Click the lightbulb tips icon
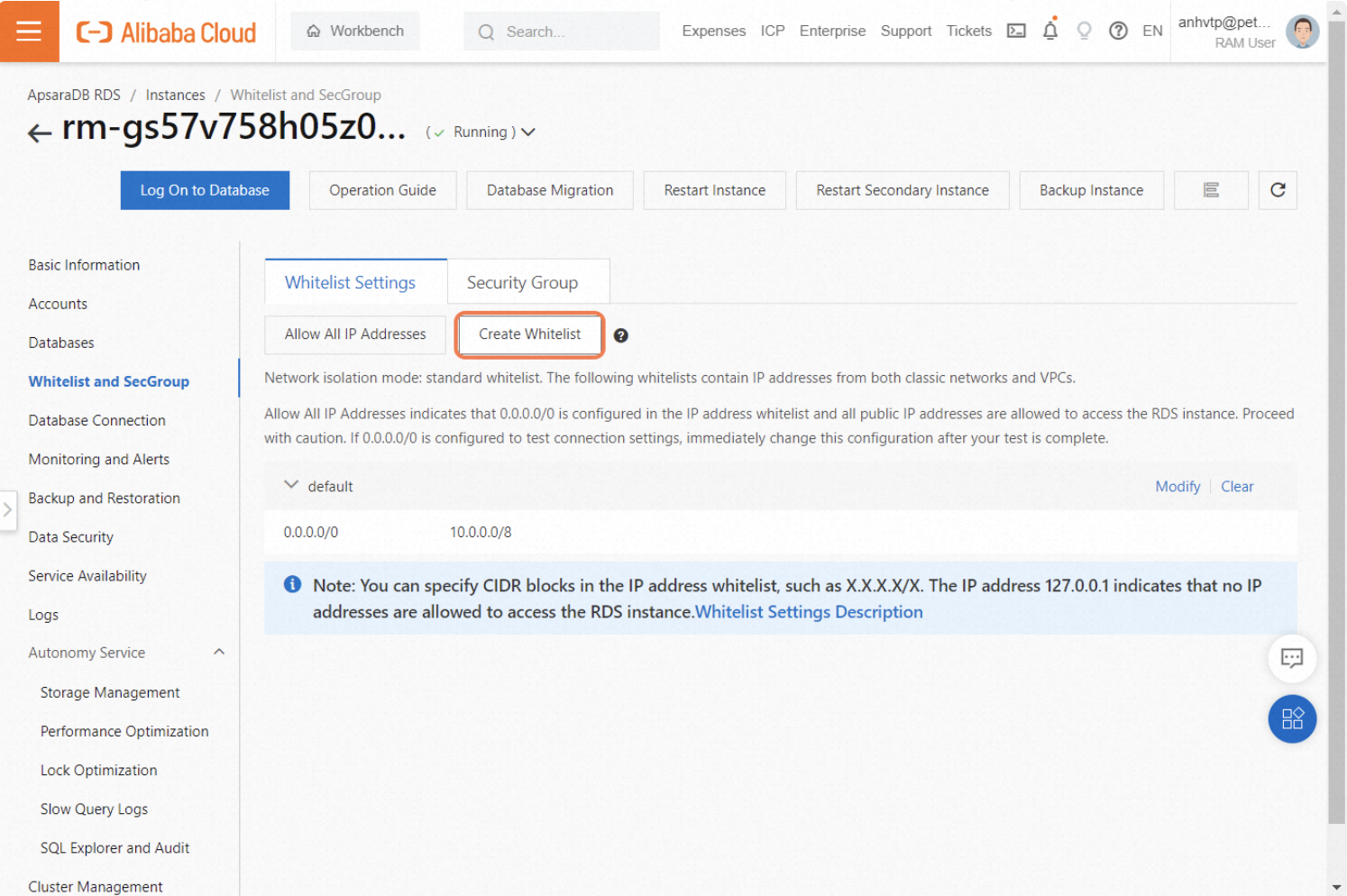The width and height of the screenshot is (1347, 896). click(x=1084, y=31)
